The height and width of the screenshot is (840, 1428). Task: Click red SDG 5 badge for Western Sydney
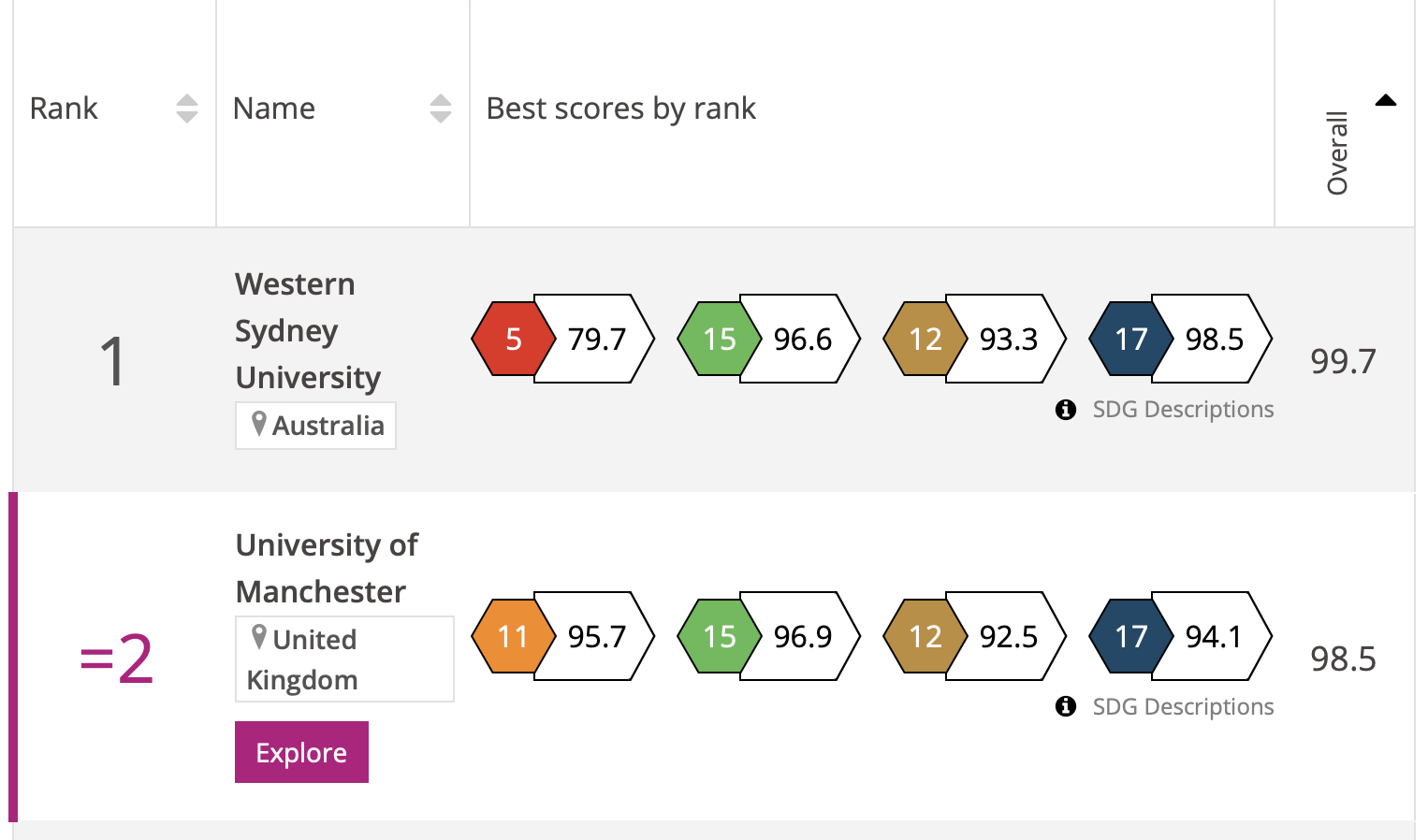512,339
